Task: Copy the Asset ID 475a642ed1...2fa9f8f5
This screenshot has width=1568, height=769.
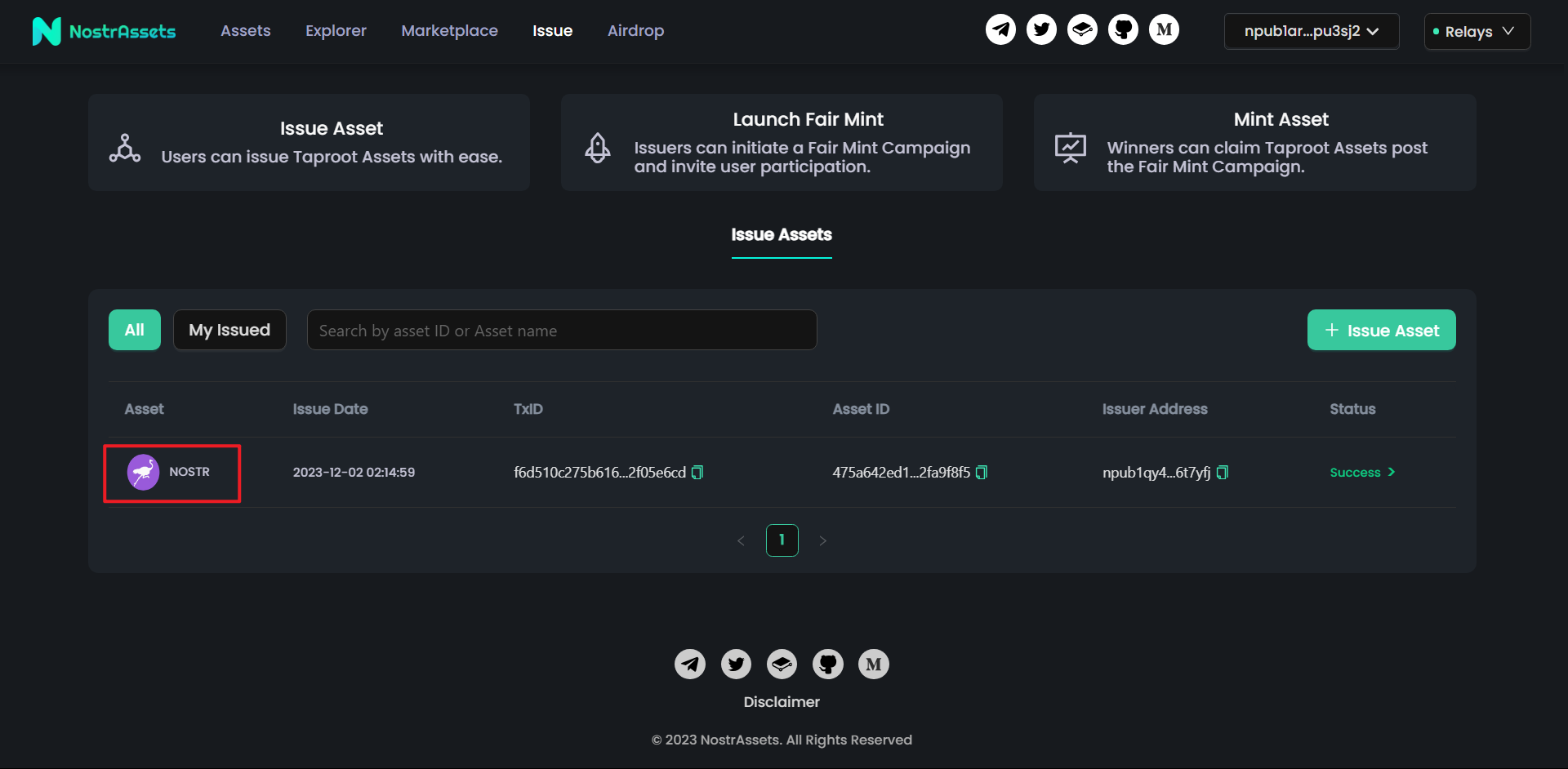Action: pos(982,473)
